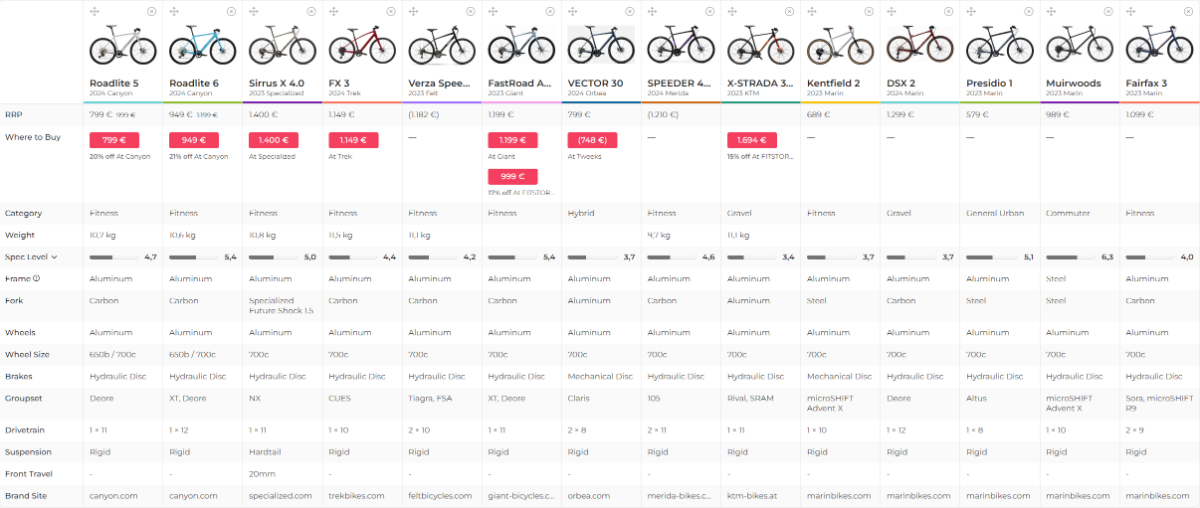Click the Drivetrain row label
1200x508 pixels.
pos(23,430)
